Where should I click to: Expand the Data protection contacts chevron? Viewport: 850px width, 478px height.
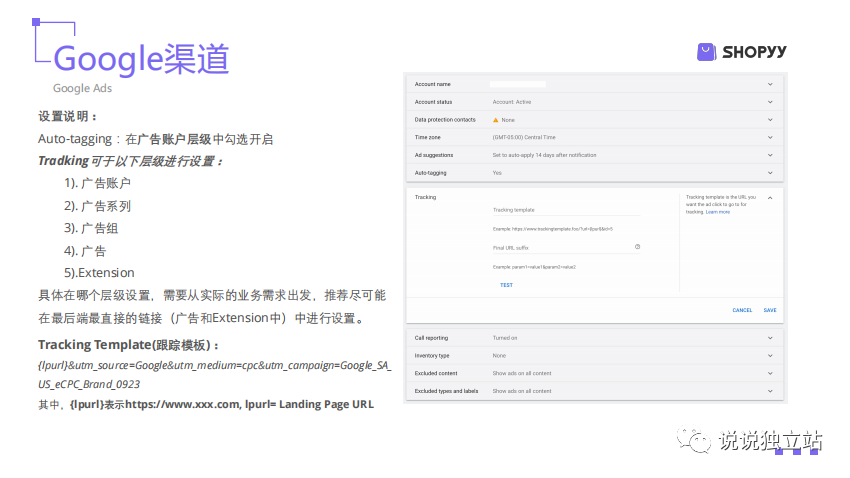770,120
